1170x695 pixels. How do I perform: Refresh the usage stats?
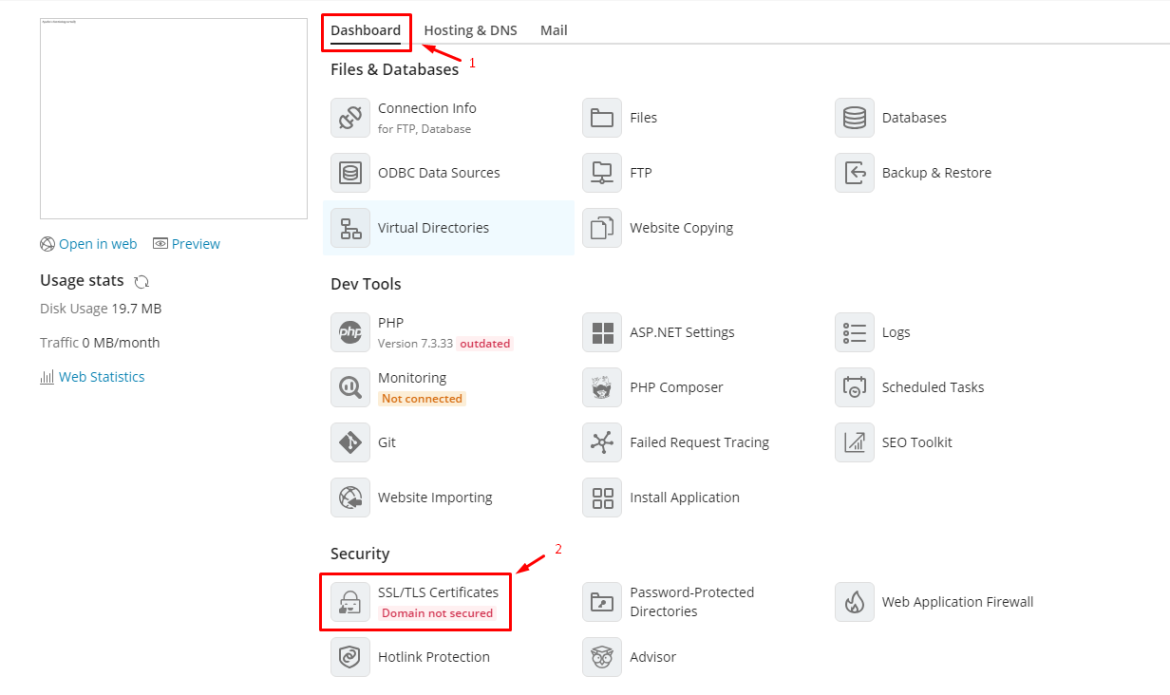coord(141,281)
